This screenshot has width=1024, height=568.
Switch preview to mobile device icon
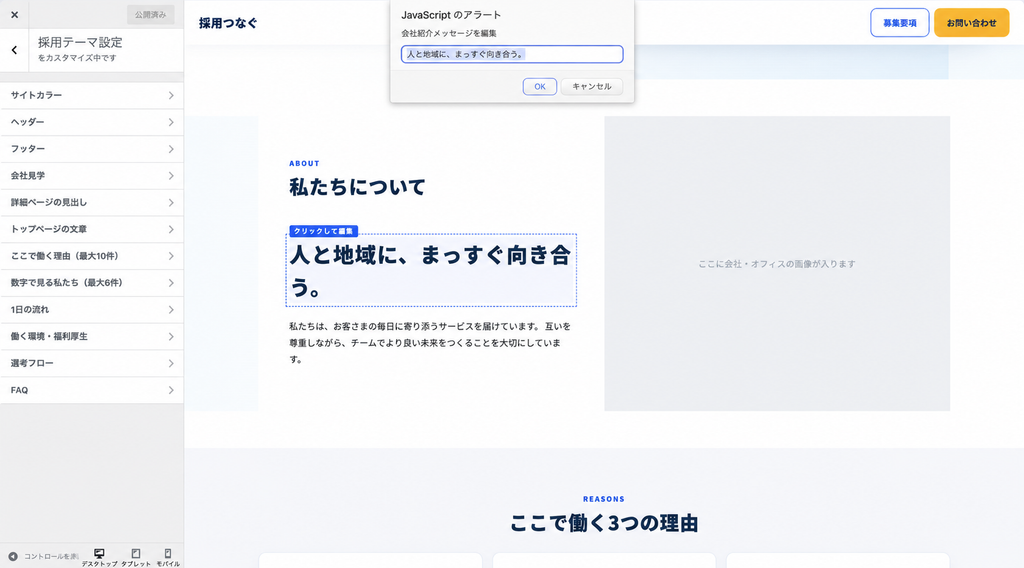(x=168, y=557)
